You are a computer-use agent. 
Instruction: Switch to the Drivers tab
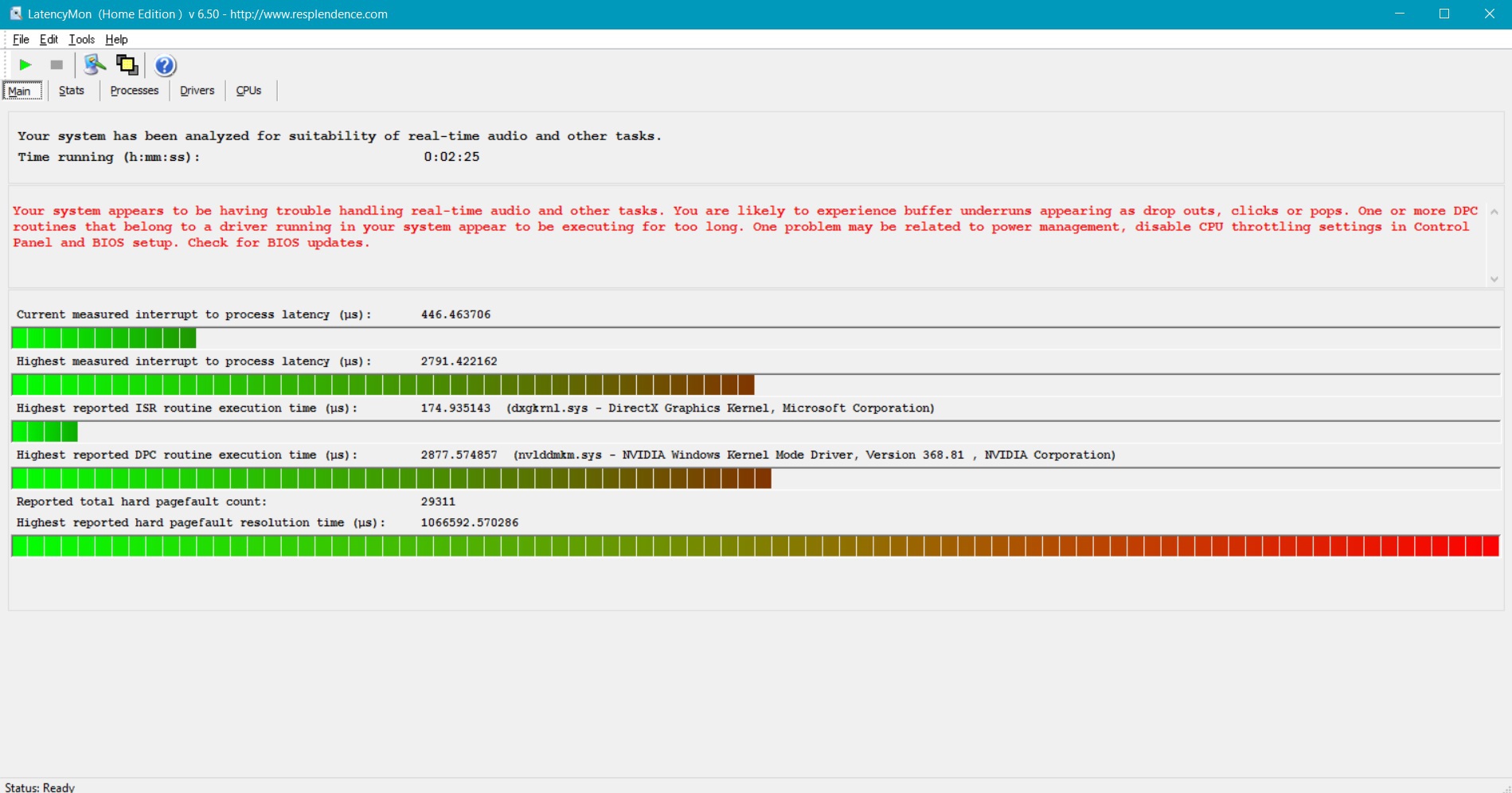pos(197,90)
